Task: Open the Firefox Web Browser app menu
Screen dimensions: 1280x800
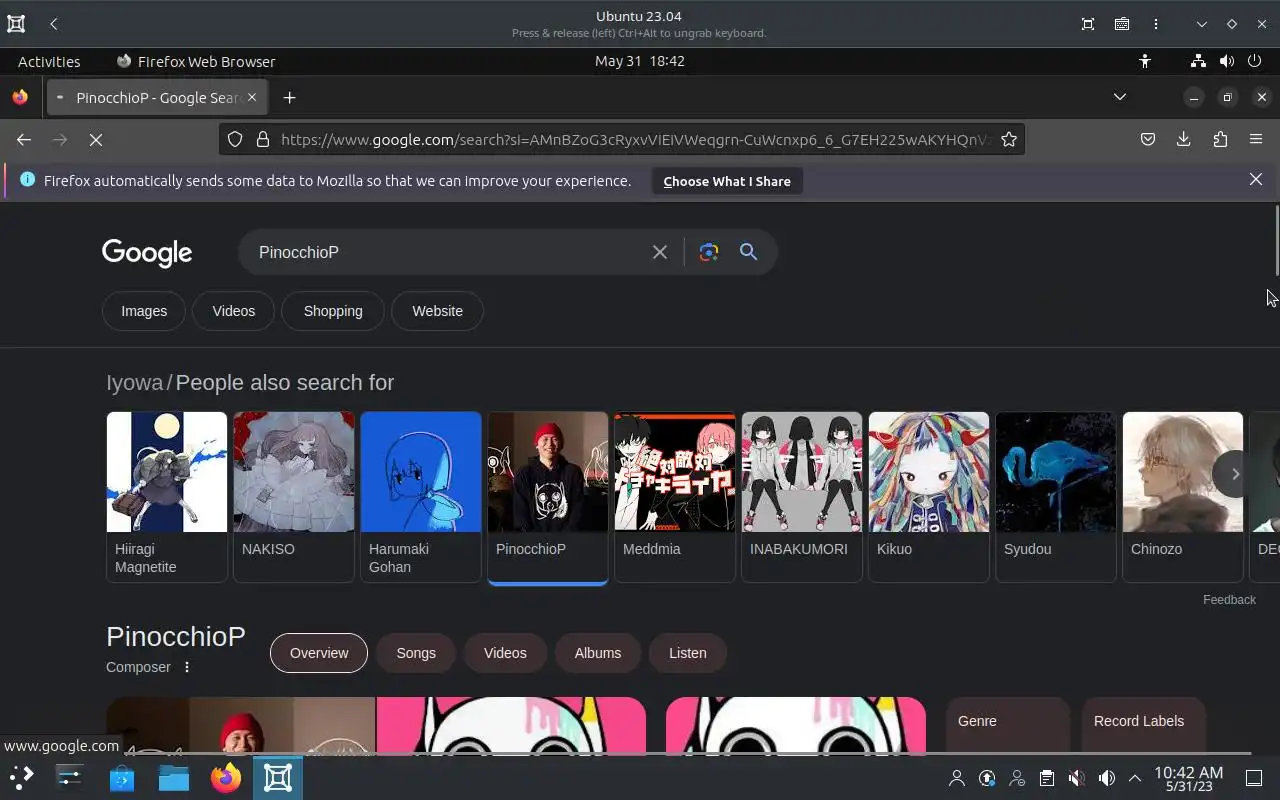Action: coord(196,61)
